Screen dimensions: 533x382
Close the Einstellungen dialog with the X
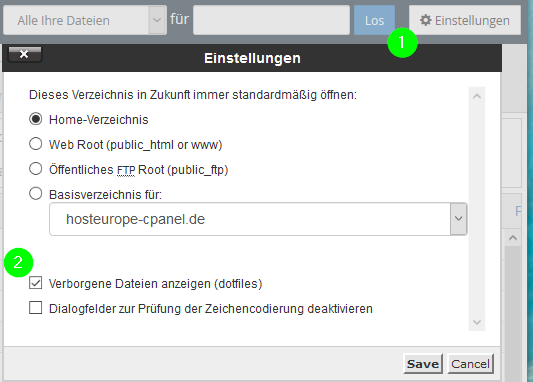pos(24,54)
